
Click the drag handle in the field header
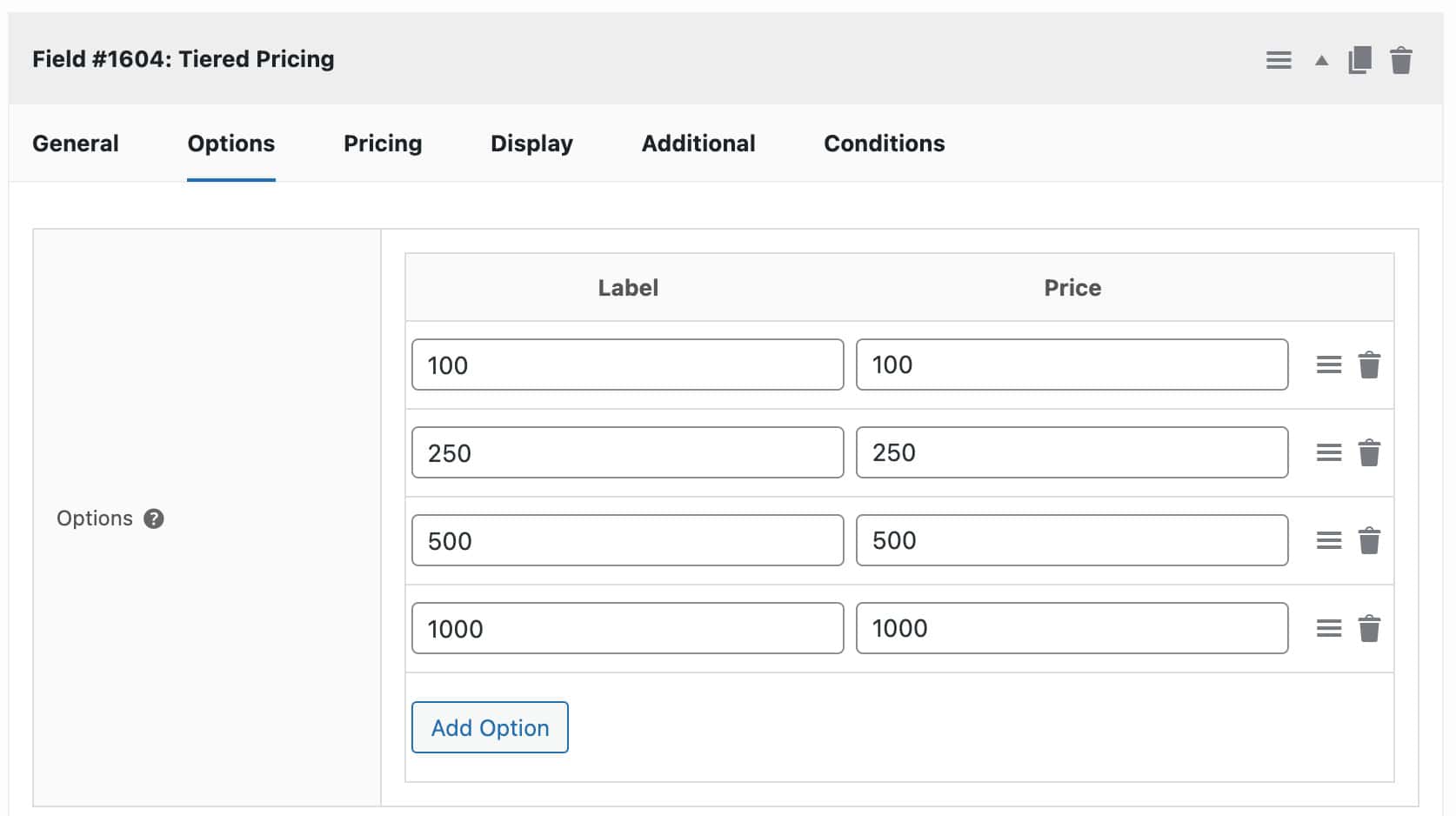coord(1279,59)
